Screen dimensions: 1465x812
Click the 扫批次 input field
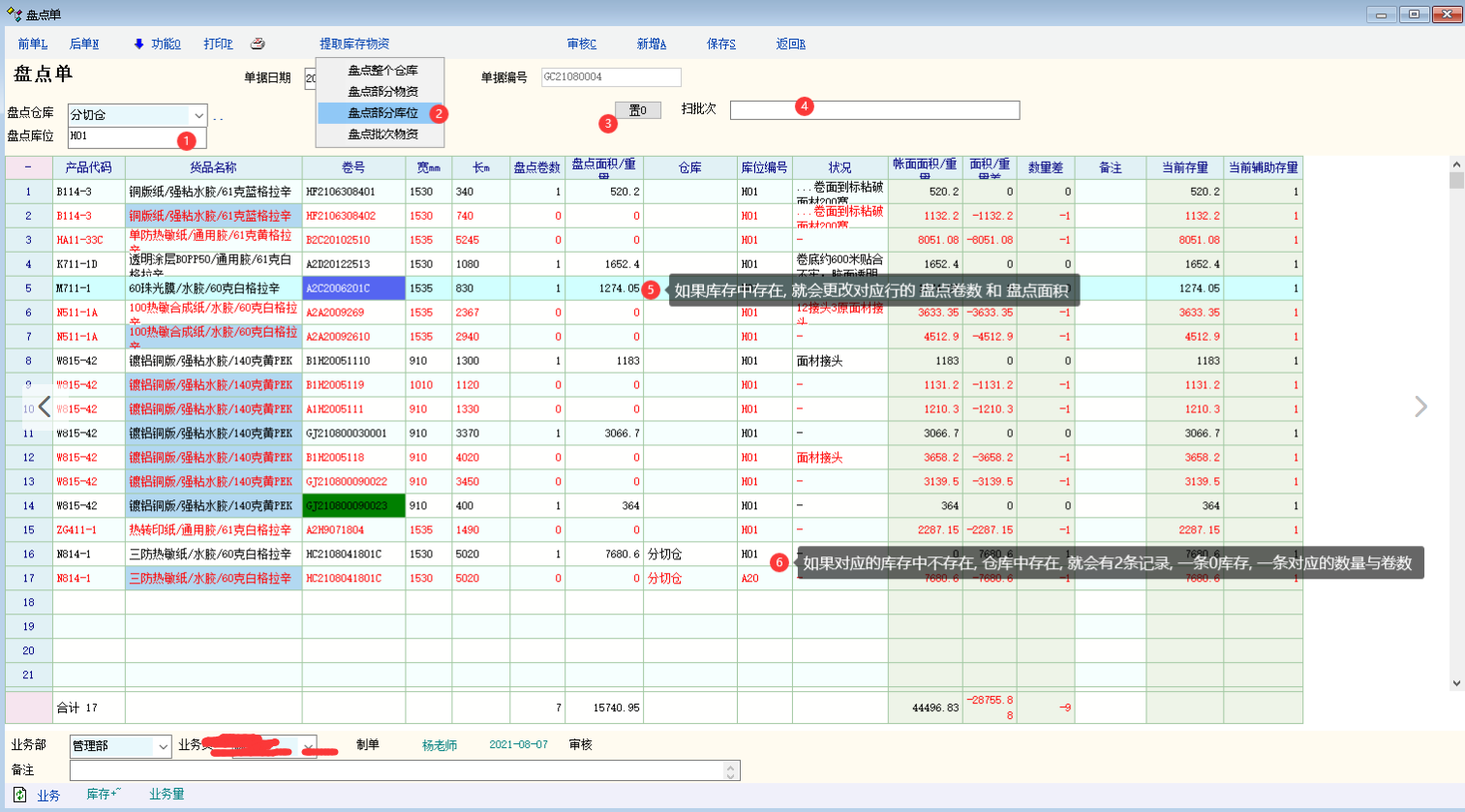(874, 110)
